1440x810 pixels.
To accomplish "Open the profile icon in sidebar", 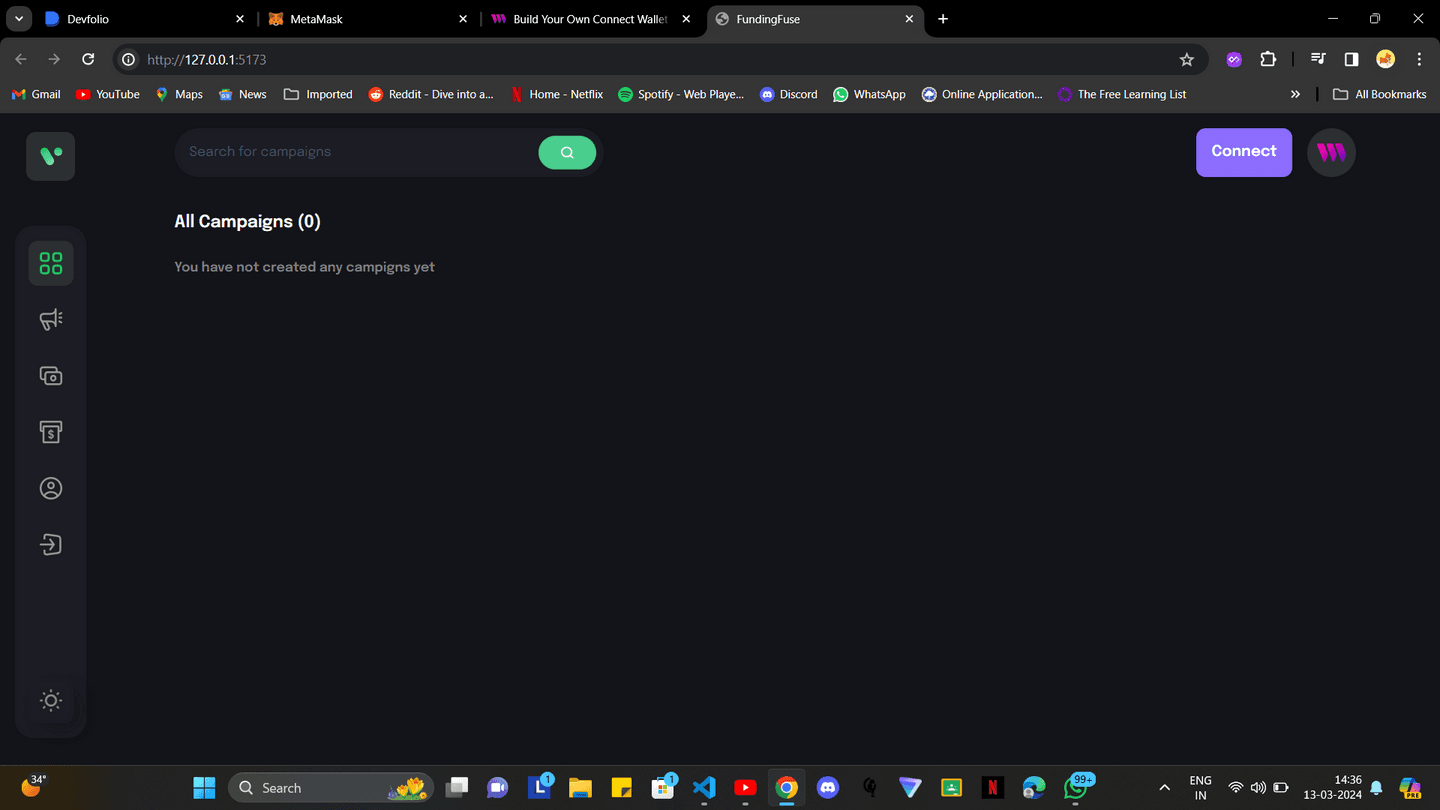I will point(51,488).
